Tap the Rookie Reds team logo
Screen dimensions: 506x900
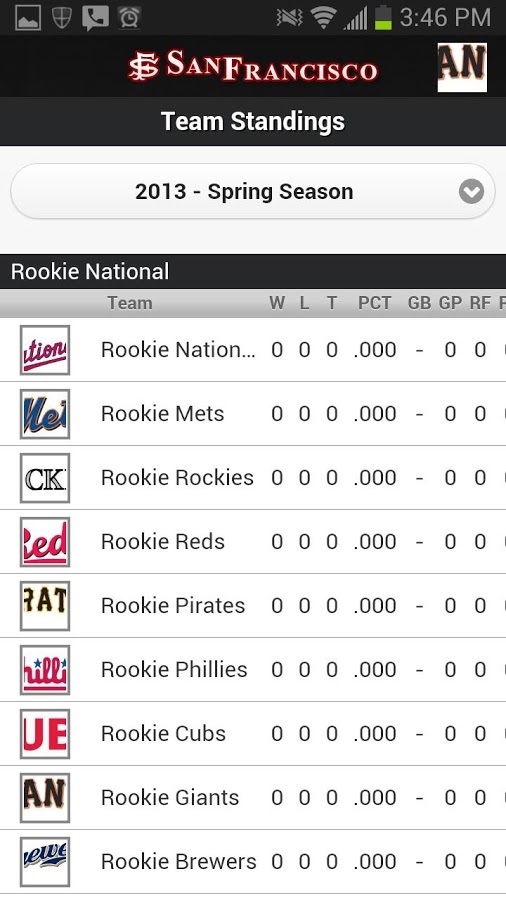pyautogui.click(x=45, y=542)
